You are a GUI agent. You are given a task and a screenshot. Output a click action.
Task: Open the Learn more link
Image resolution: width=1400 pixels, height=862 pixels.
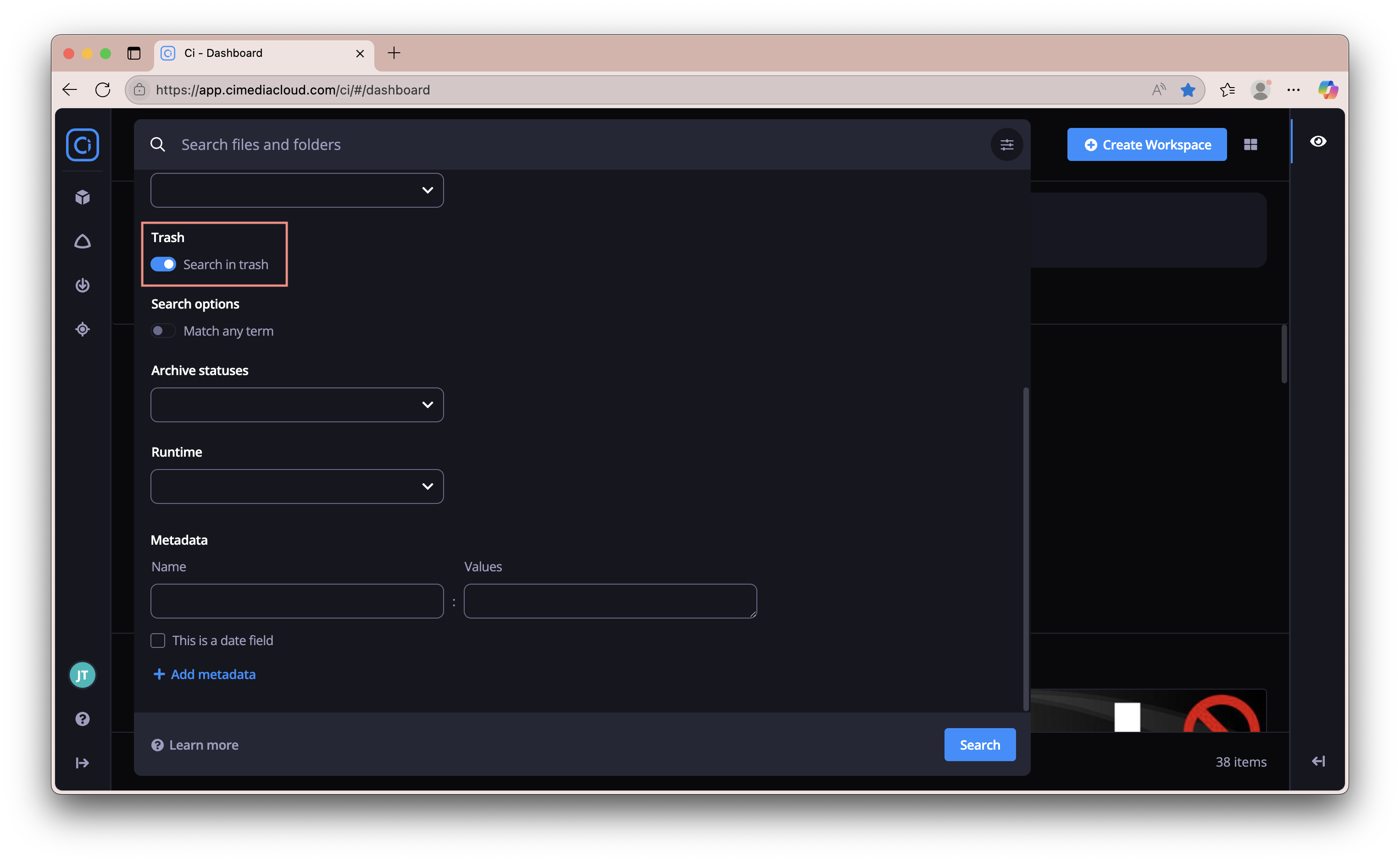click(194, 745)
